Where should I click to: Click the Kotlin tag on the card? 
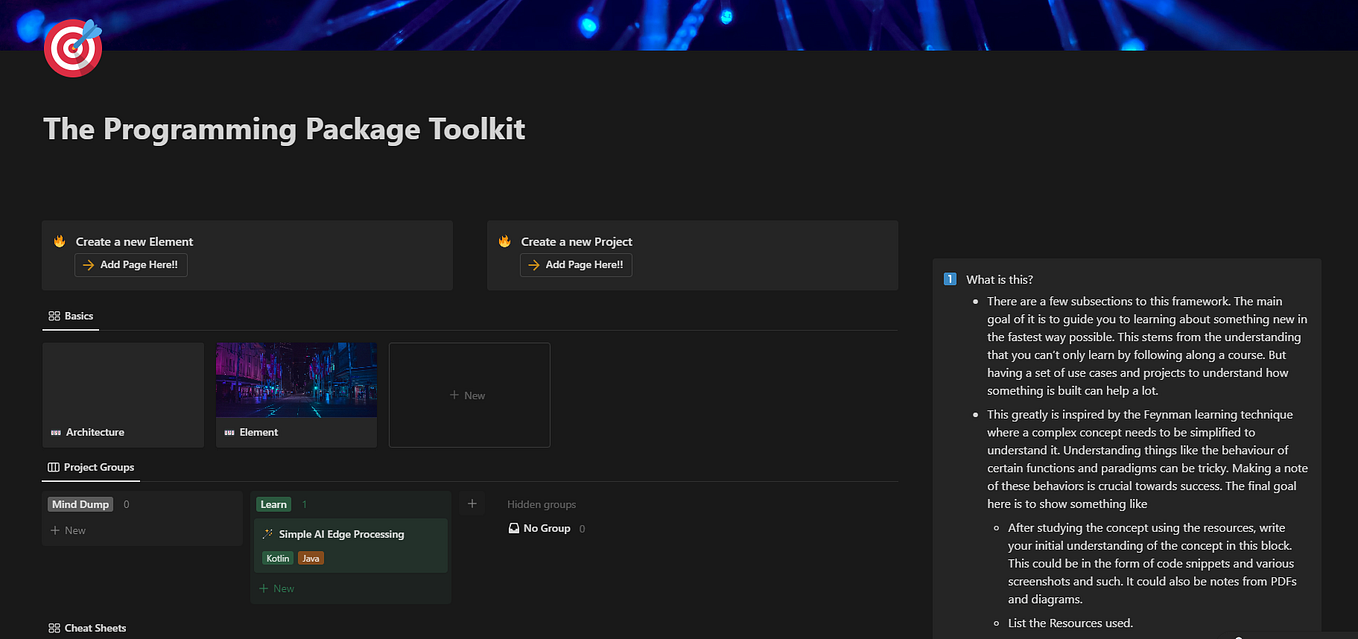[x=277, y=558]
